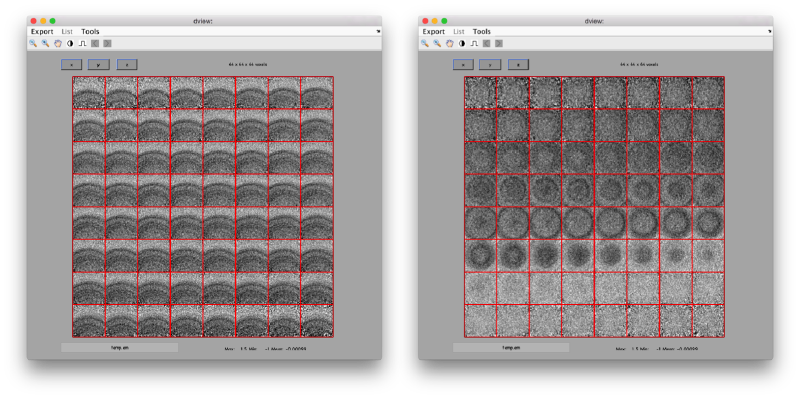This screenshot has height=398, width=800.
Task: Open the contrast half-circle tool in the arc-slices window
Action: [70, 43]
